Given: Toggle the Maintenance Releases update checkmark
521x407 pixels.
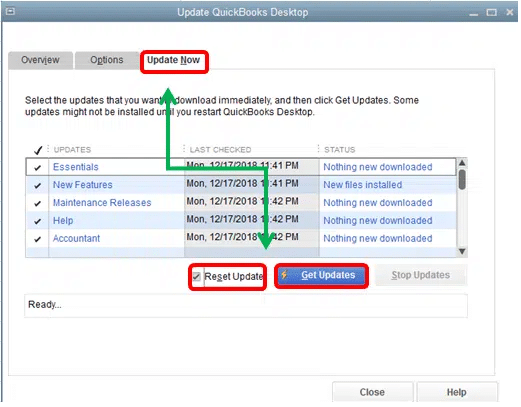Looking at the screenshot, I should point(38,203).
